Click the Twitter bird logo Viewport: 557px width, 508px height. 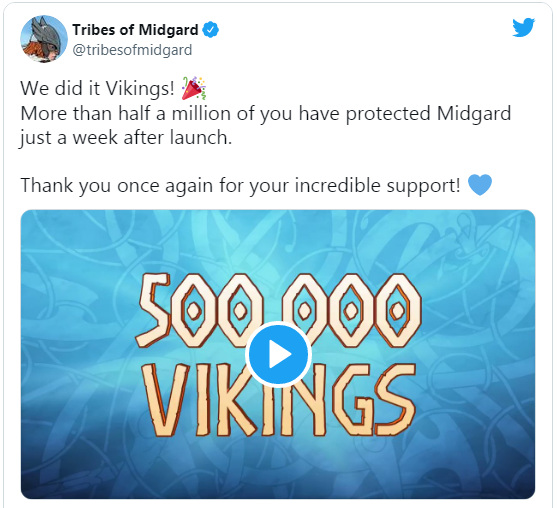523,27
